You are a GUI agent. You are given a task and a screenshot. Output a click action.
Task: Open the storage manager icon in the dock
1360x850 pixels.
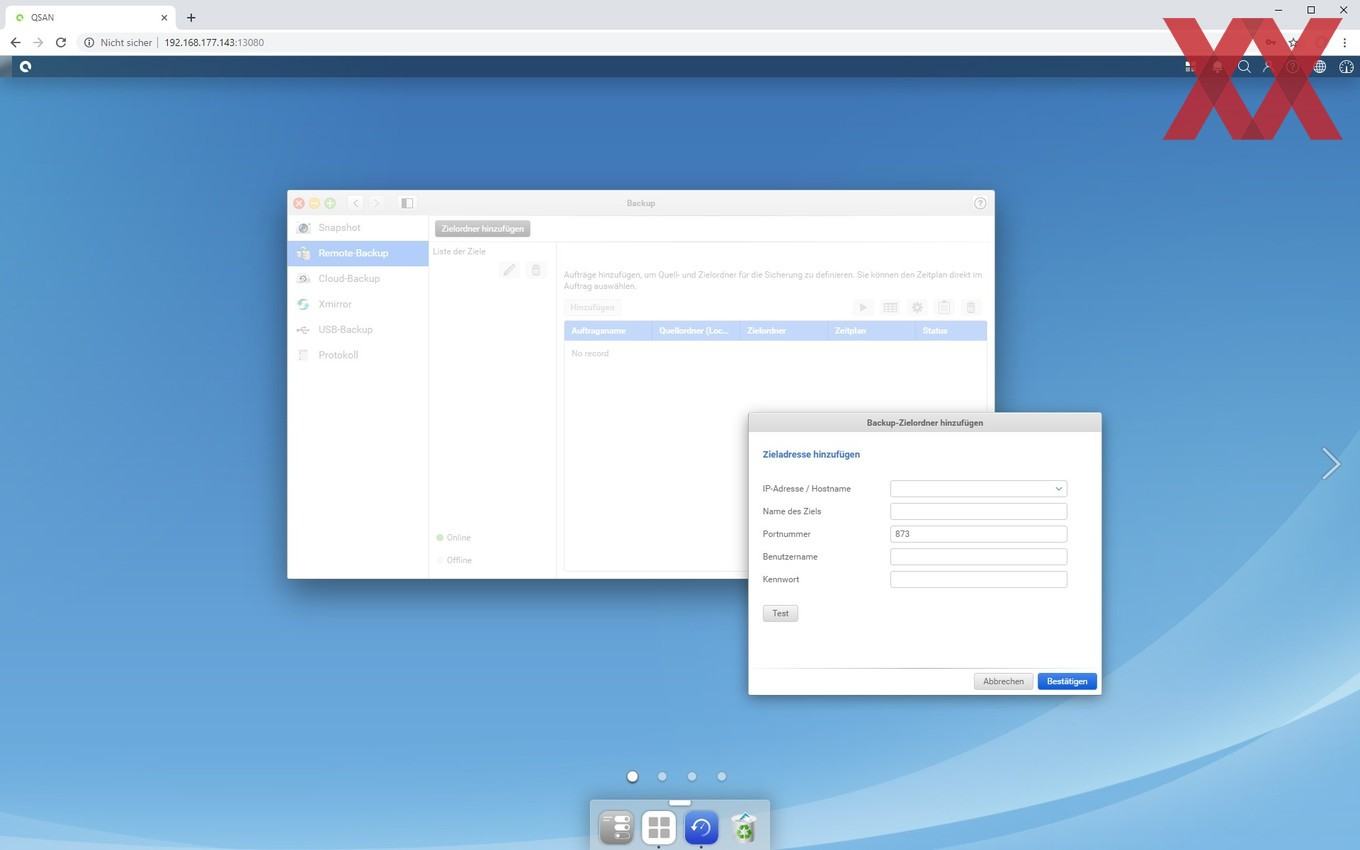[x=616, y=827]
